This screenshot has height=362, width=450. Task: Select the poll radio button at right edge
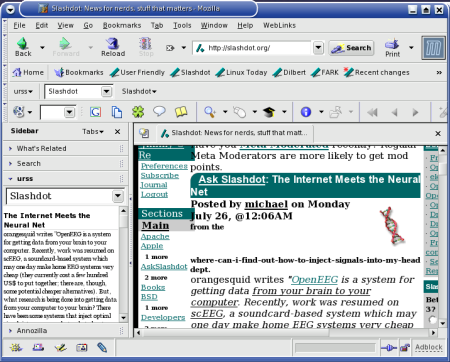(433, 320)
